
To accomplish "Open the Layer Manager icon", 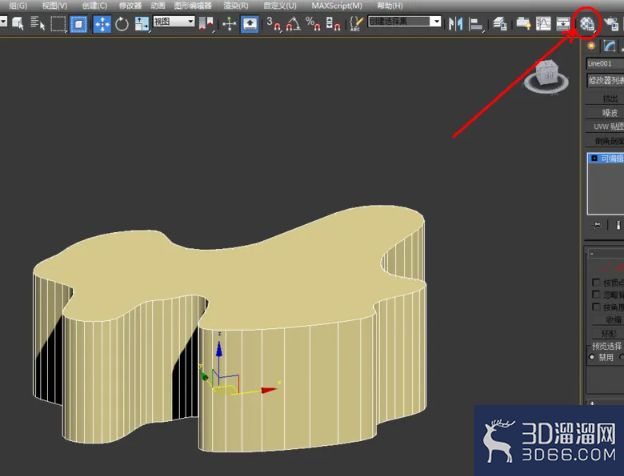I will tap(500, 24).
